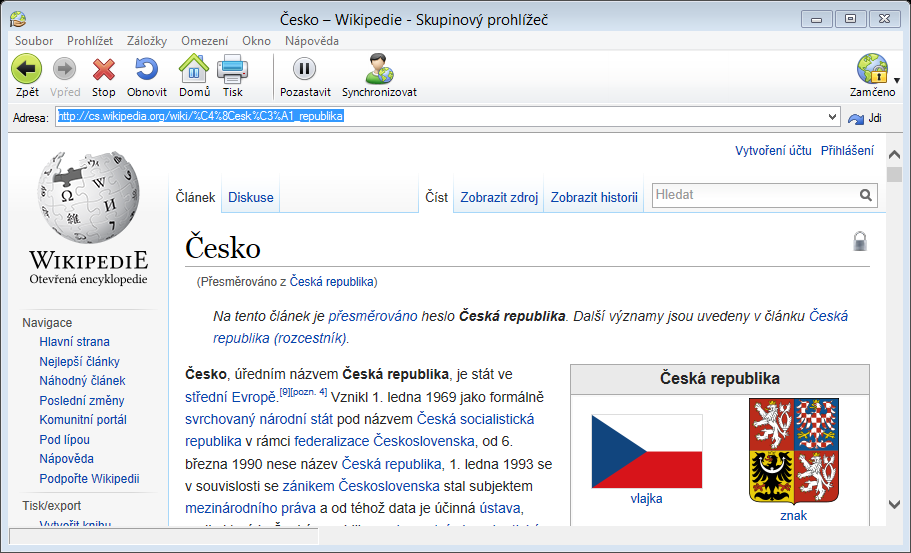Click the Czech flag thumbnail
The height and width of the screenshot is (553, 911).
(647, 451)
